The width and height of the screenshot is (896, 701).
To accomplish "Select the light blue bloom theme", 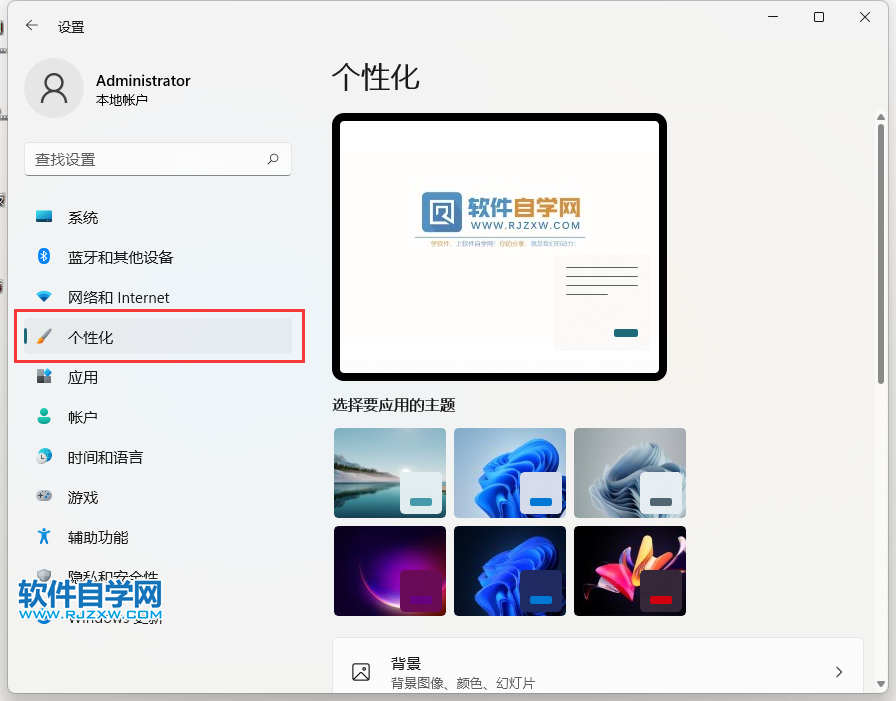I will tap(509, 472).
